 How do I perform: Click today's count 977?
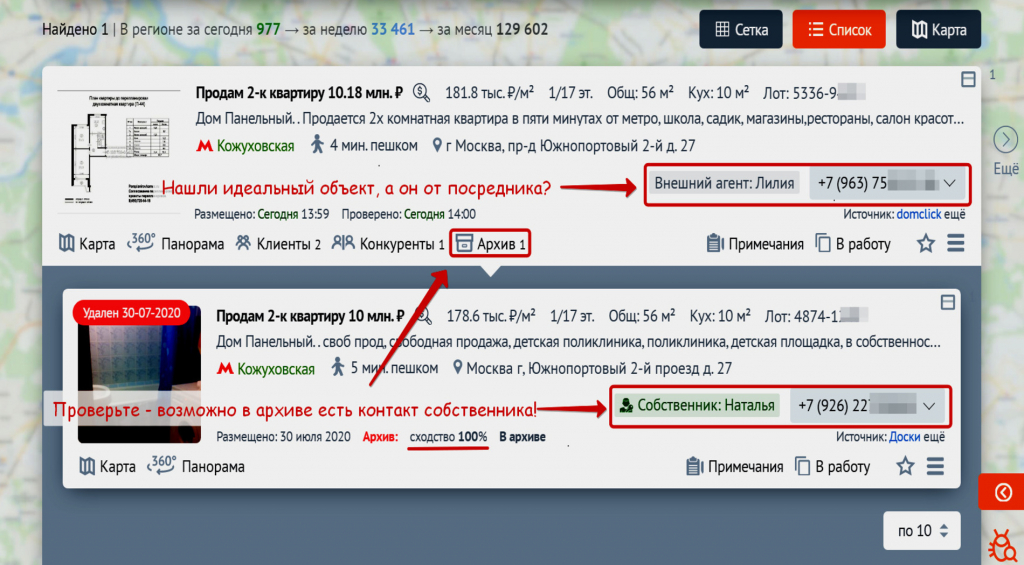pyautogui.click(x=268, y=29)
